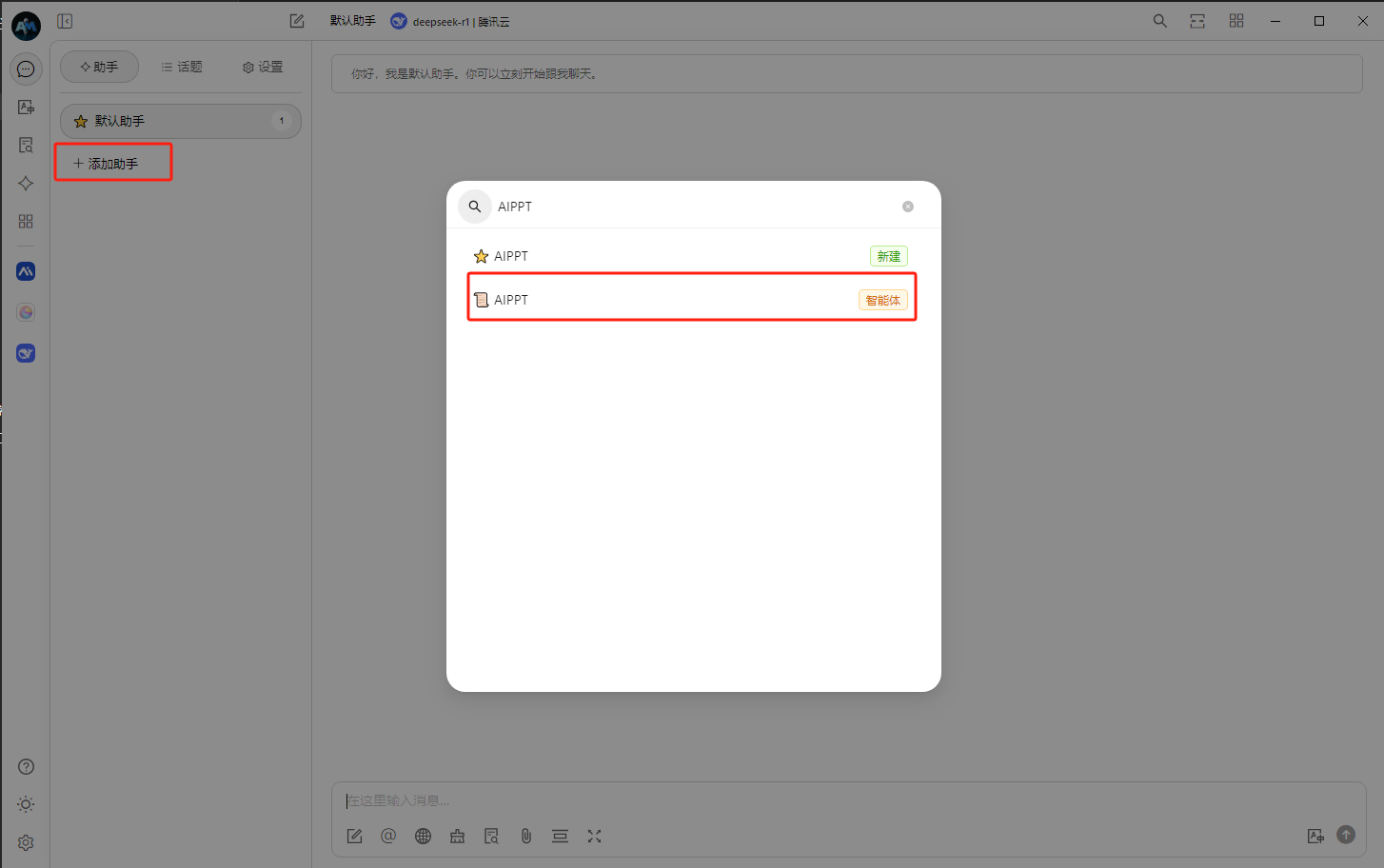
Task: Open the chat assistant icon in sidebar
Action: (x=26, y=69)
